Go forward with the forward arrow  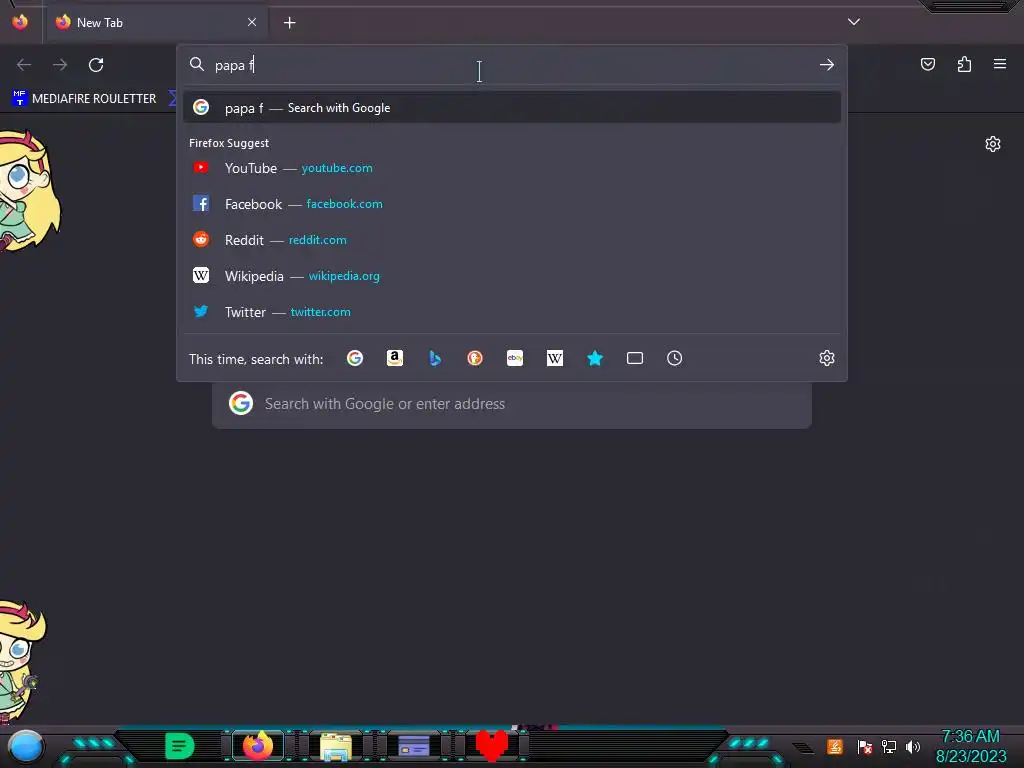pos(60,65)
